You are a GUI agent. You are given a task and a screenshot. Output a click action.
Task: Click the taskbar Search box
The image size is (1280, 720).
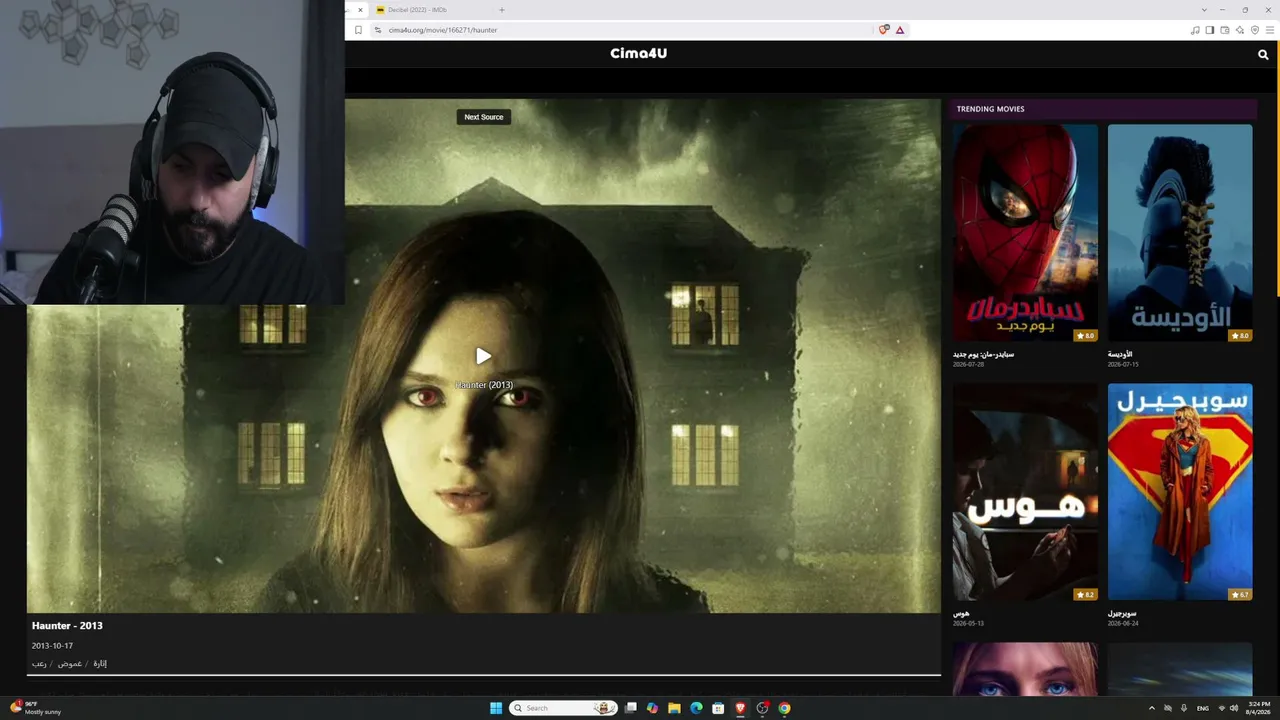point(563,708)
